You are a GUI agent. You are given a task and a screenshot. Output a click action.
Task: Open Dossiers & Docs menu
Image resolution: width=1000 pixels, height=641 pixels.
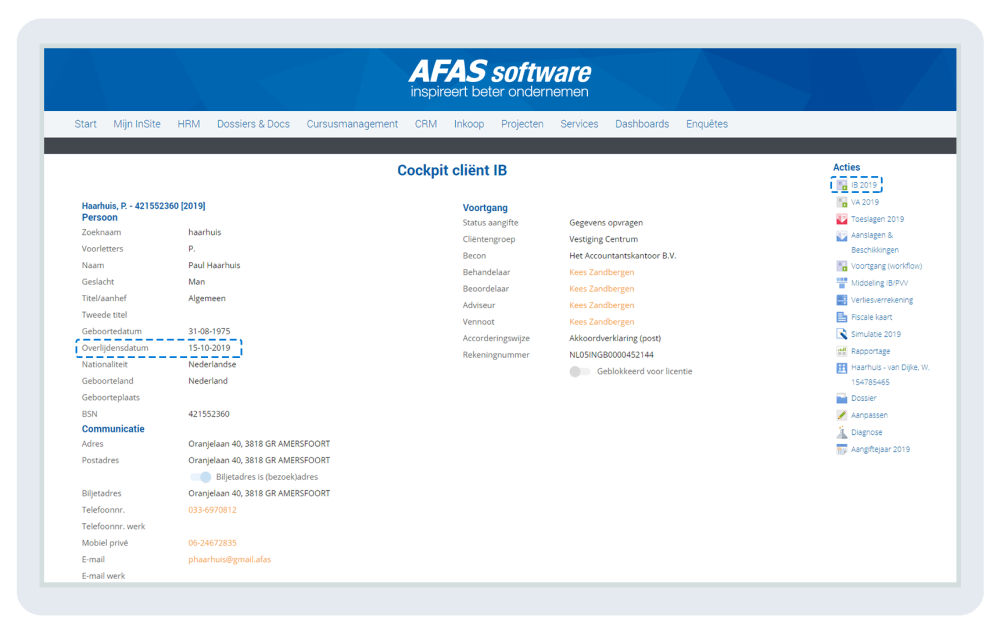tap(253, 124)
